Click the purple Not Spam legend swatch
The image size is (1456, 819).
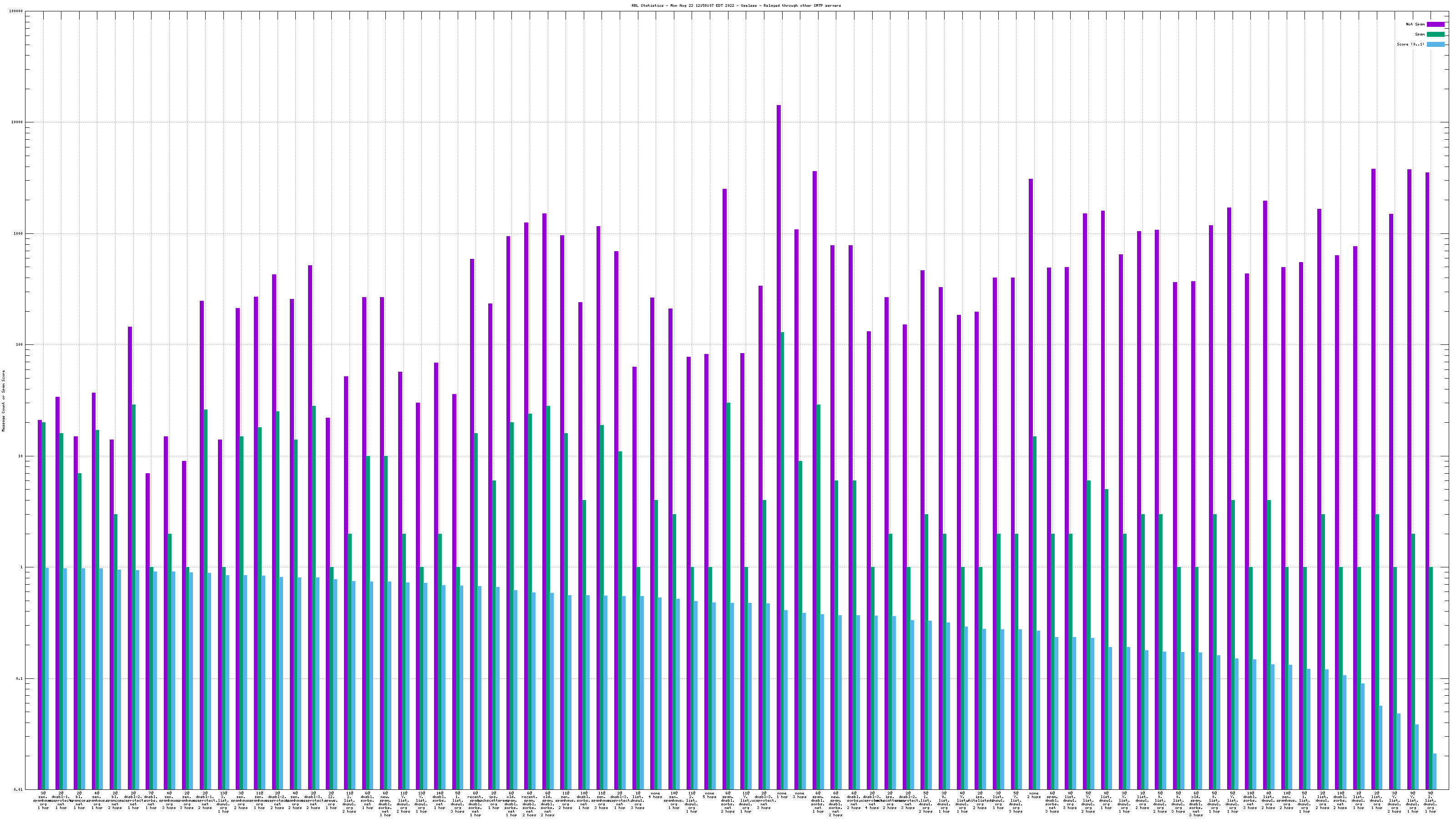point(1436,24)
